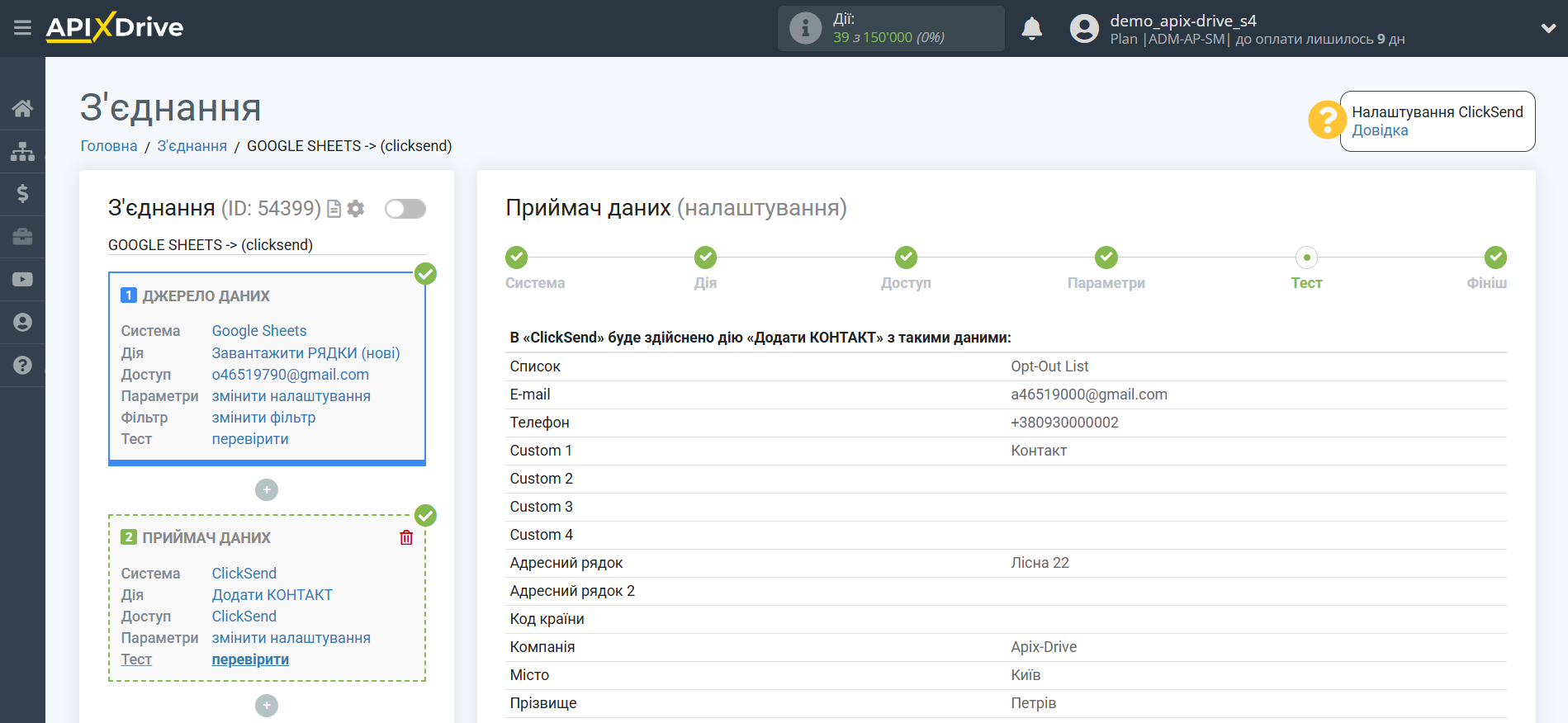Go to Тест step
The width and height of the screenshot is (1568, 723).
pyautogui.click(x=1306, y=258)
